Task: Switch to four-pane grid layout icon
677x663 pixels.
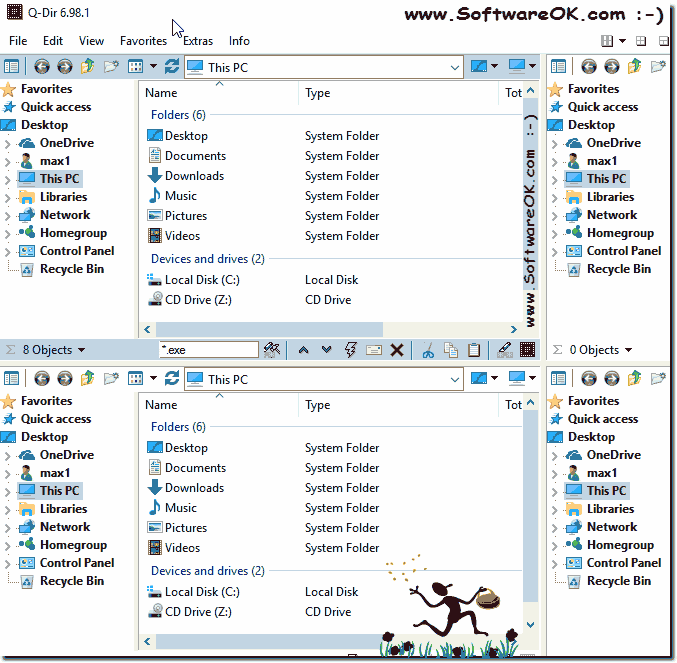Action: coord(641,41)
